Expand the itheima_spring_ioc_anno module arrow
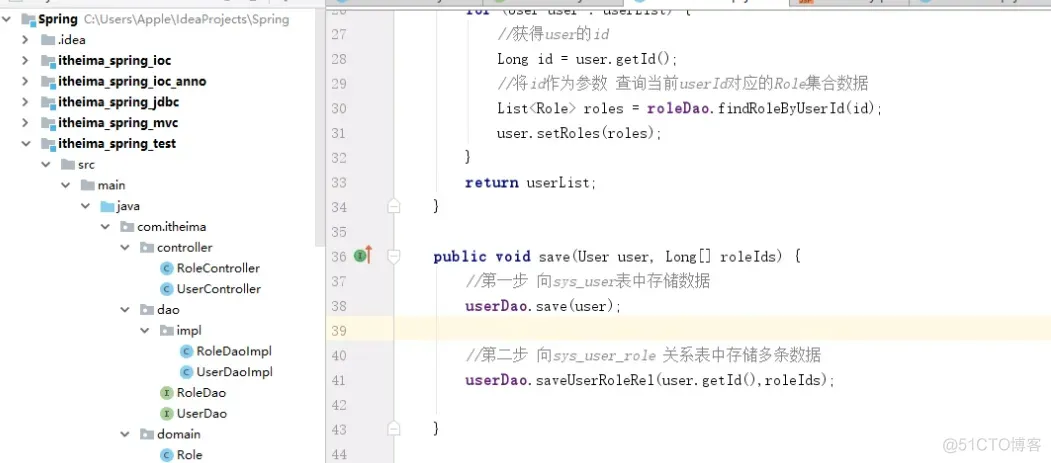The image size is (1051, 463). point(25,82)
